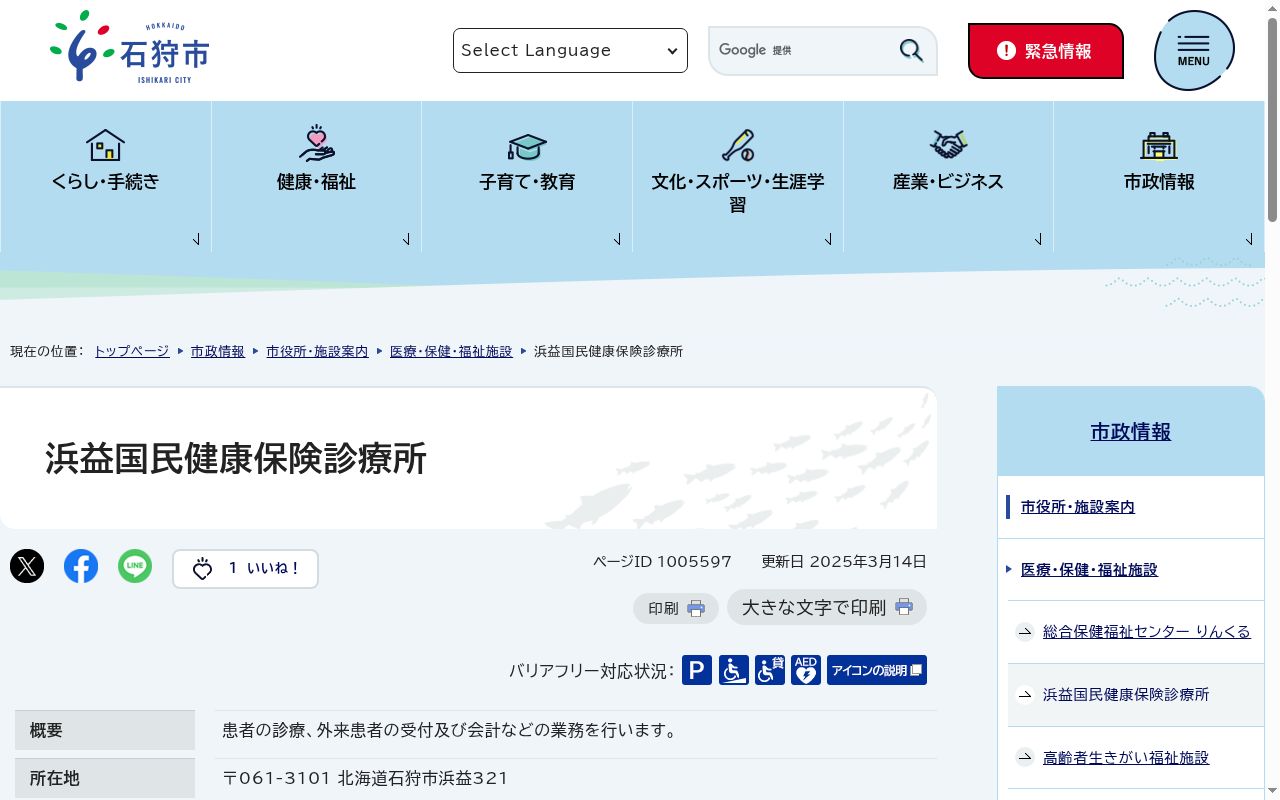This screenshot has width=1280, height=800.
Task: Click the 緊急情報 emergency button
Action: (x=1045, y=50)
